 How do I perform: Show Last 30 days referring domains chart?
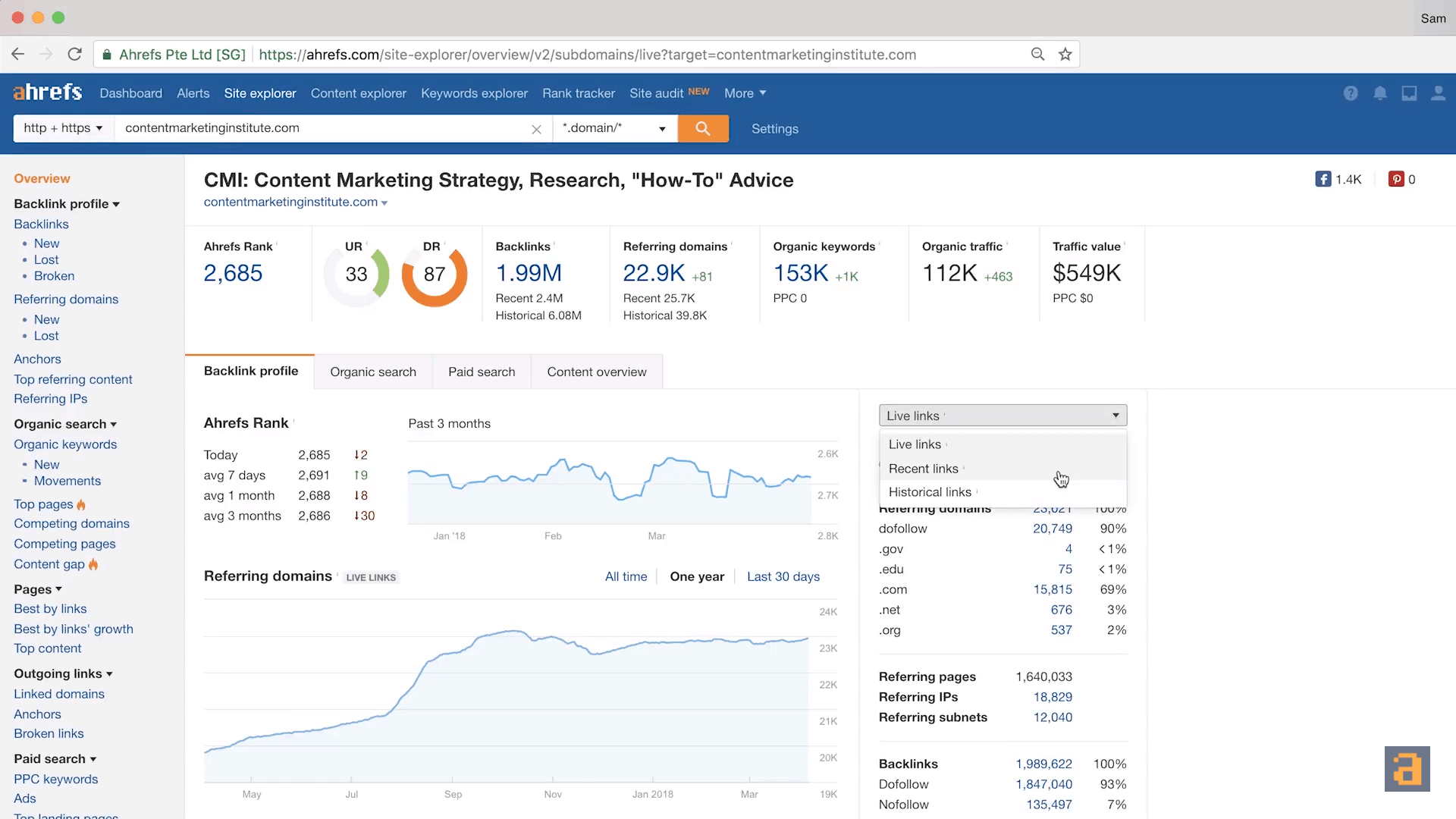[783, 576]
